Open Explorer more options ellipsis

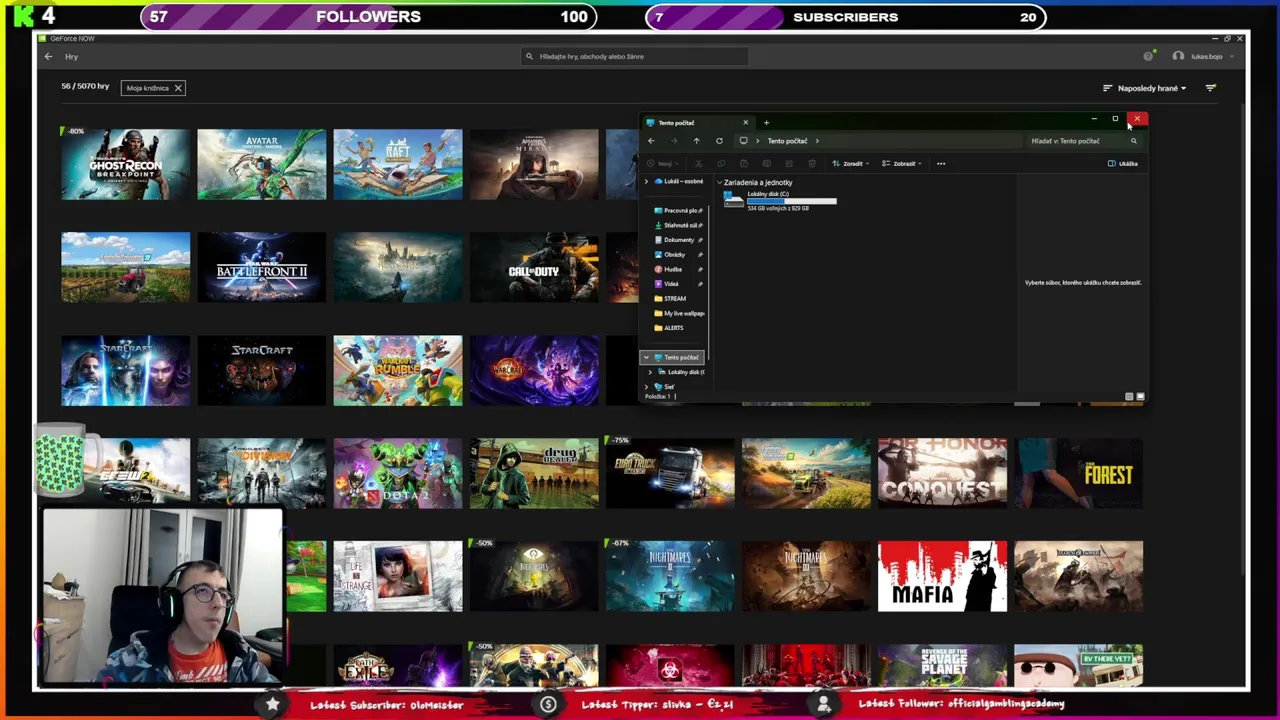[x=941, y=163]
